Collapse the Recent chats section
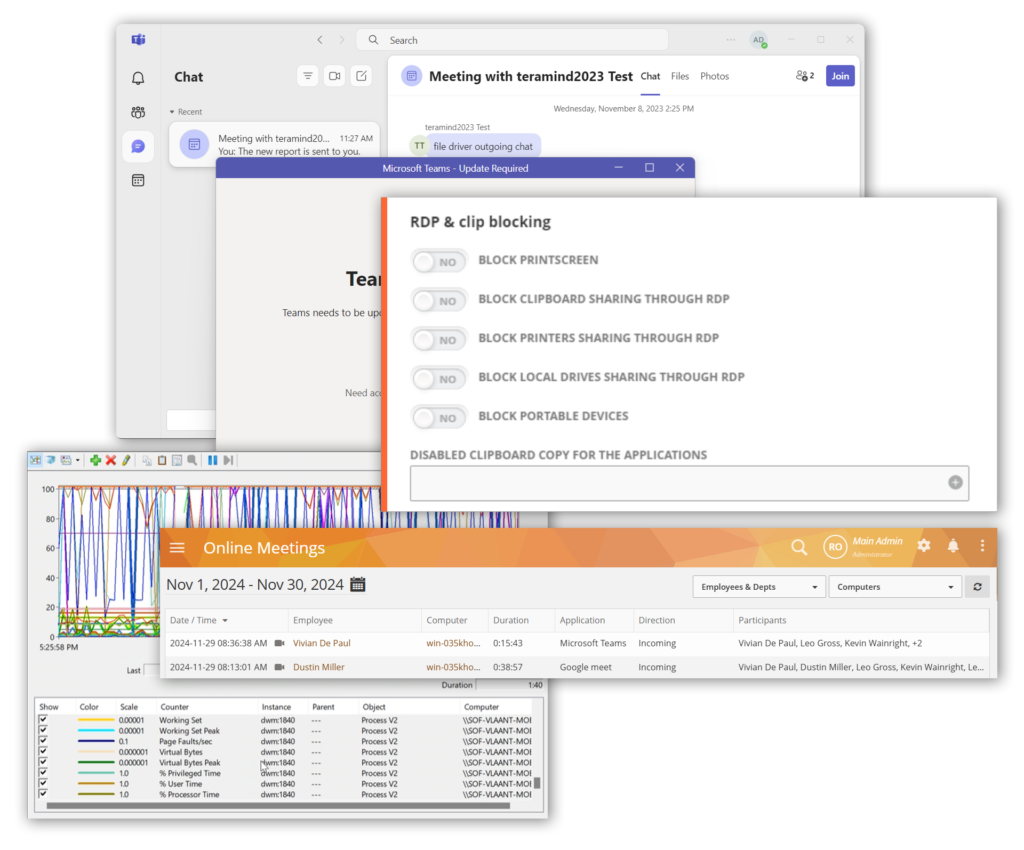This screenshot has height=850, width=1024. 172,112
